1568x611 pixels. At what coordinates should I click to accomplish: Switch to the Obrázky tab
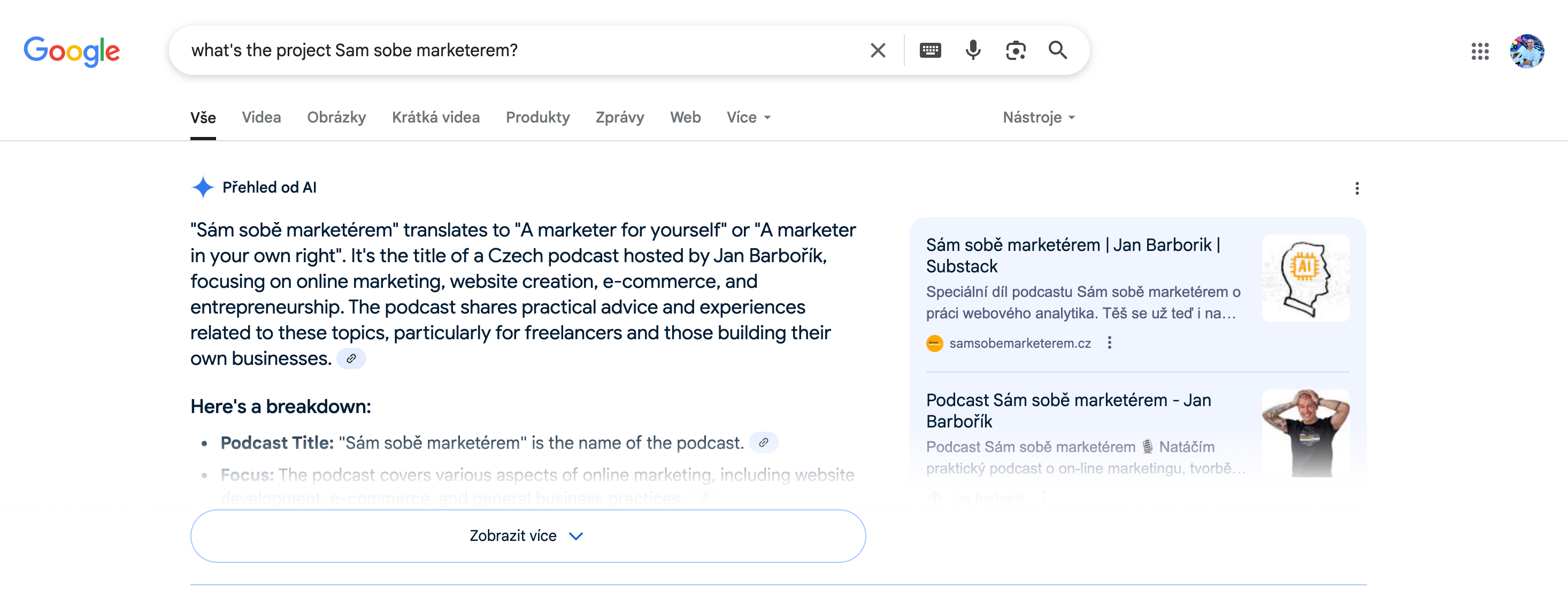[x=336, y=118]
